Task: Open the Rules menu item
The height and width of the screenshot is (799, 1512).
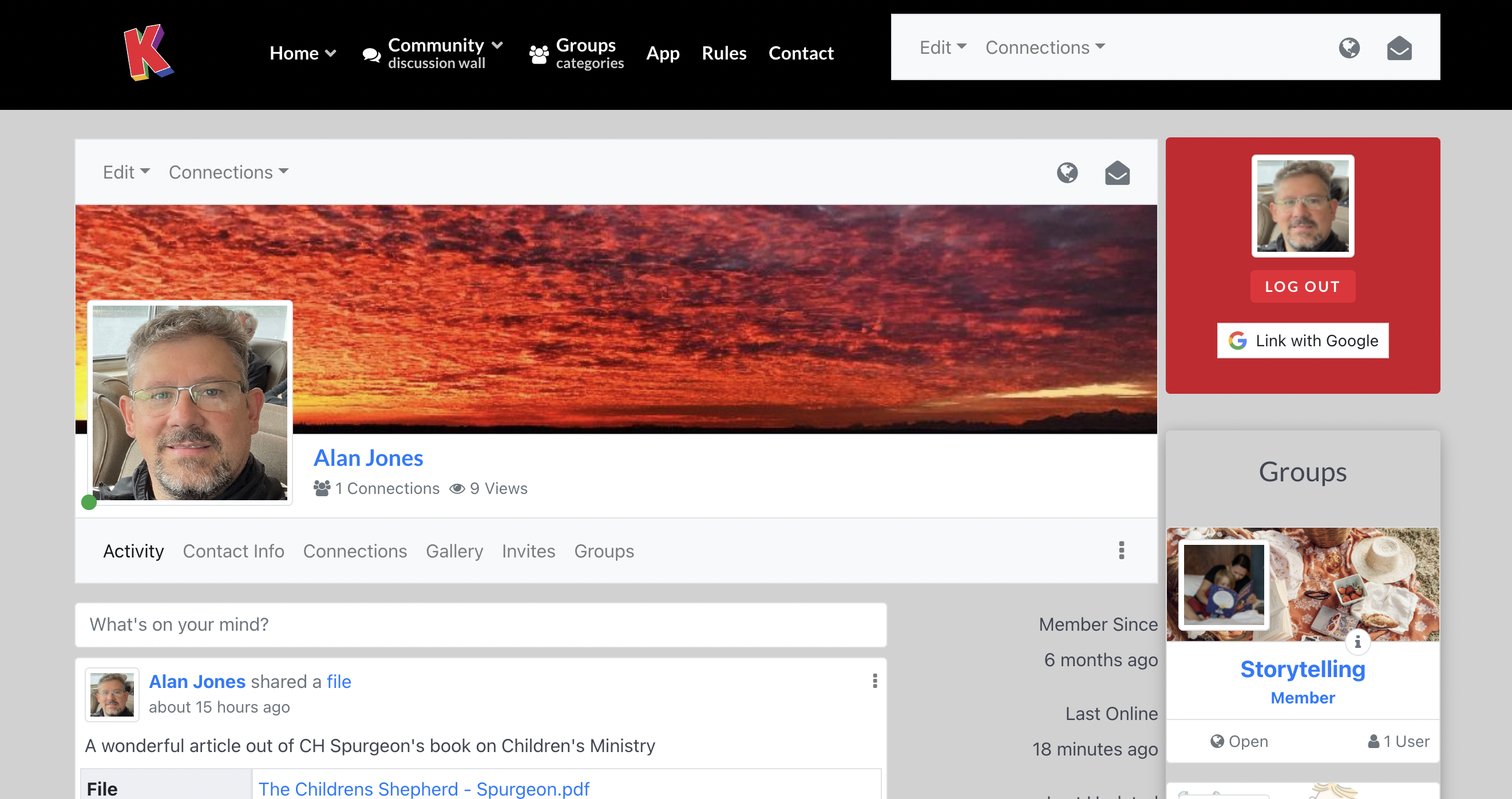Action: point(723,53)
